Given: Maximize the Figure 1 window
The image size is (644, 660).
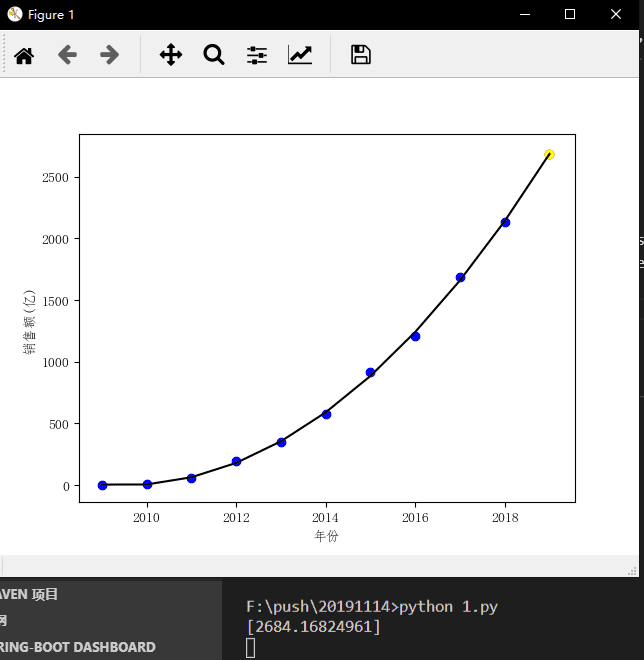Looking at the screenshot, I should coord(570,14).
